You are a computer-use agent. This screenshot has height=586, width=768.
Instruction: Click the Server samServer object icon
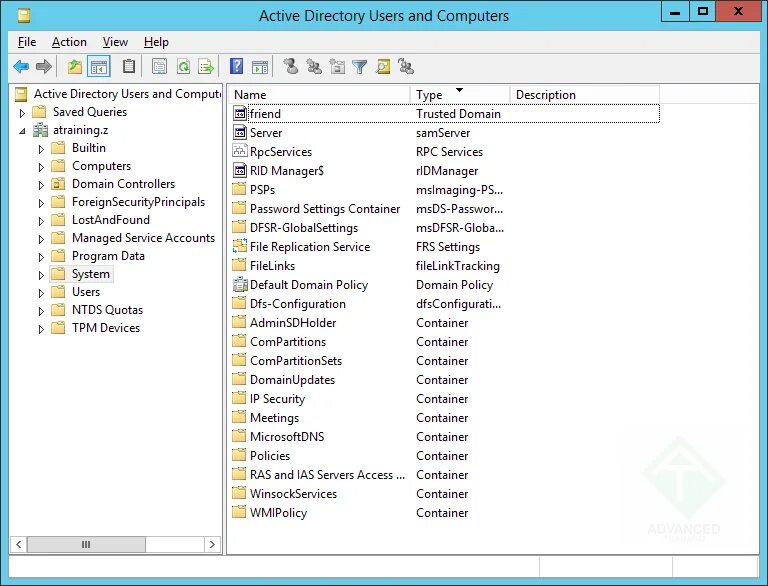click(x=240, y=132)
